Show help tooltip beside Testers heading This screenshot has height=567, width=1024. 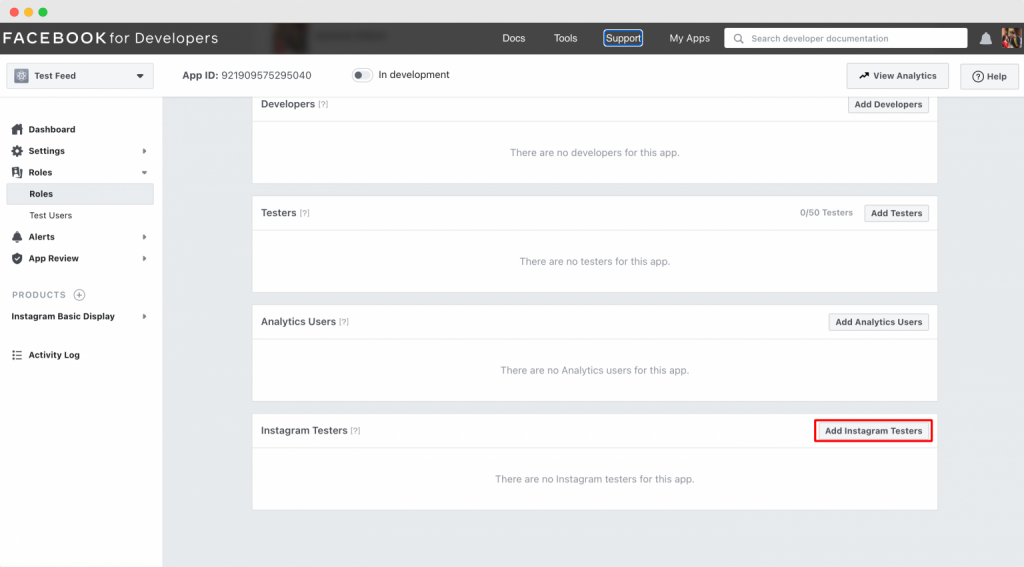coord(304,213)
